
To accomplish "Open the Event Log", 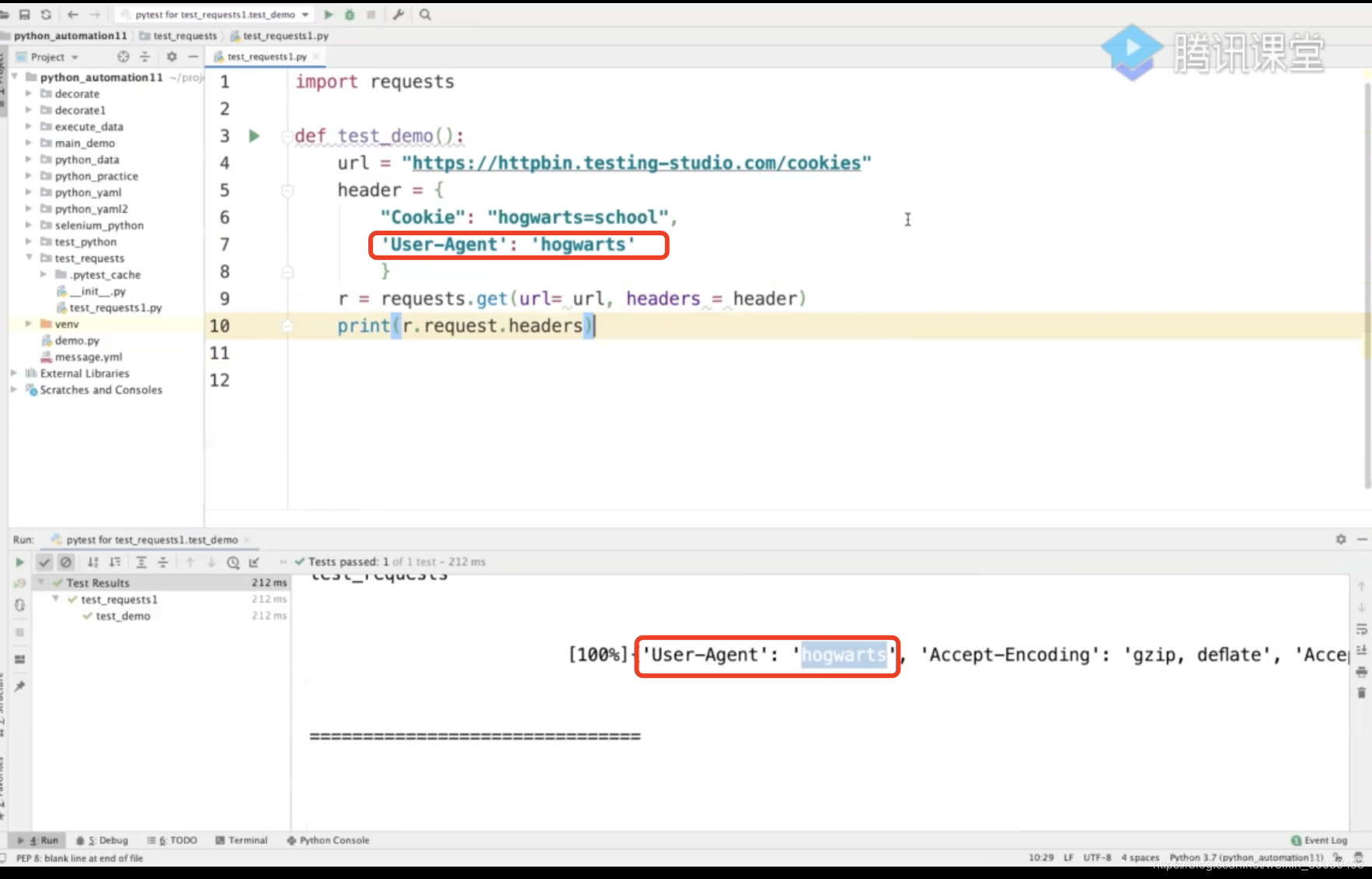I will click(1319, 840).
